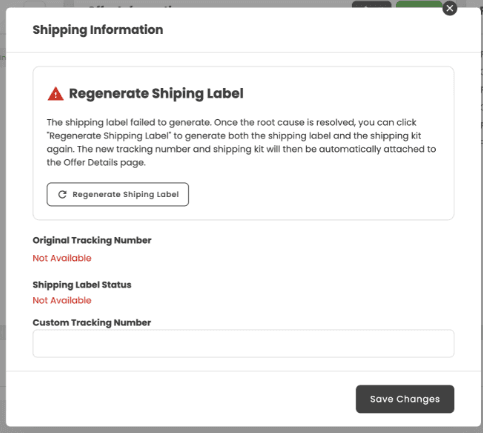Screen dimensions: 483x433
Task: Click the Shipping Label Status label
Action: (x=82, y=285)
